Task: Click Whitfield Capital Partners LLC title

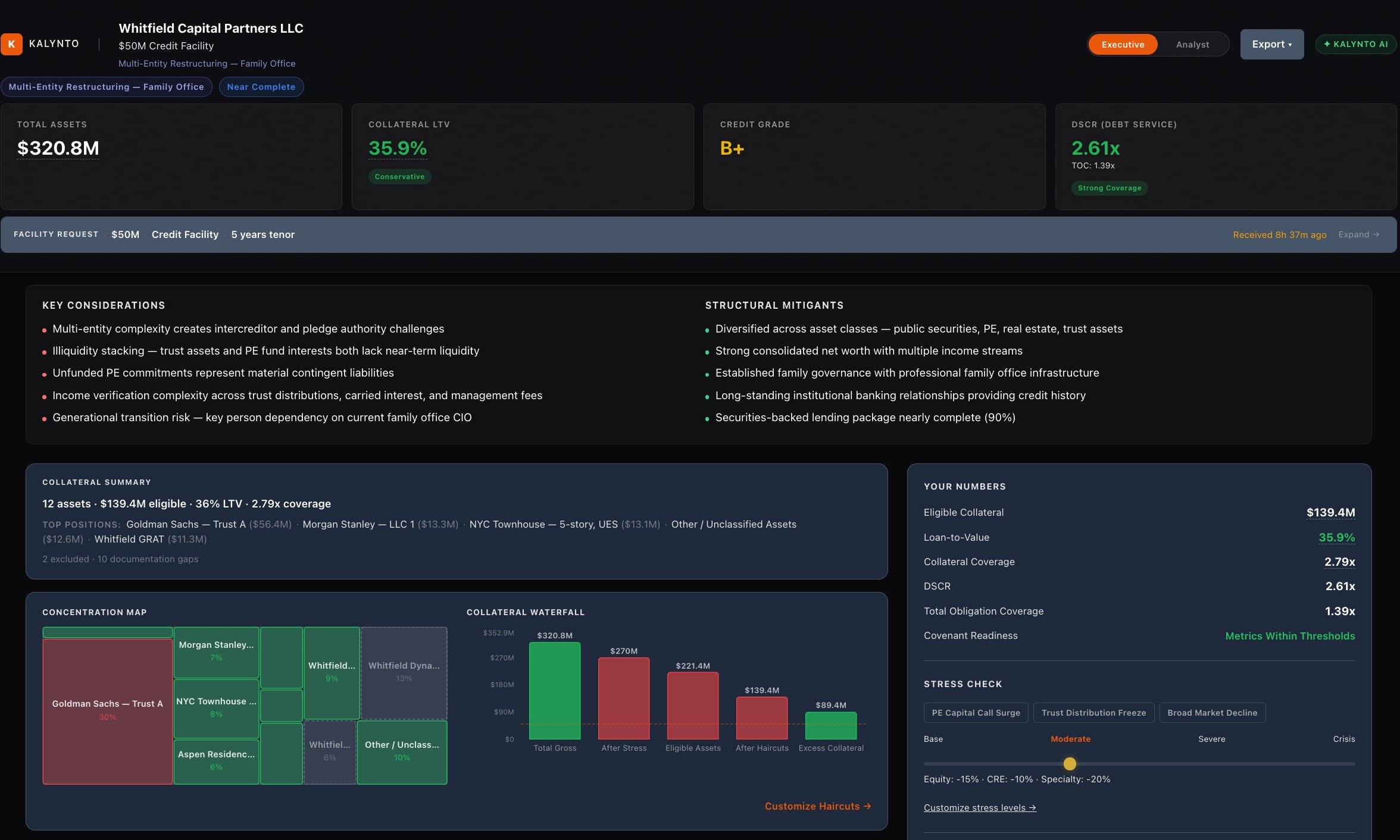Action: (x=211, y=28)
